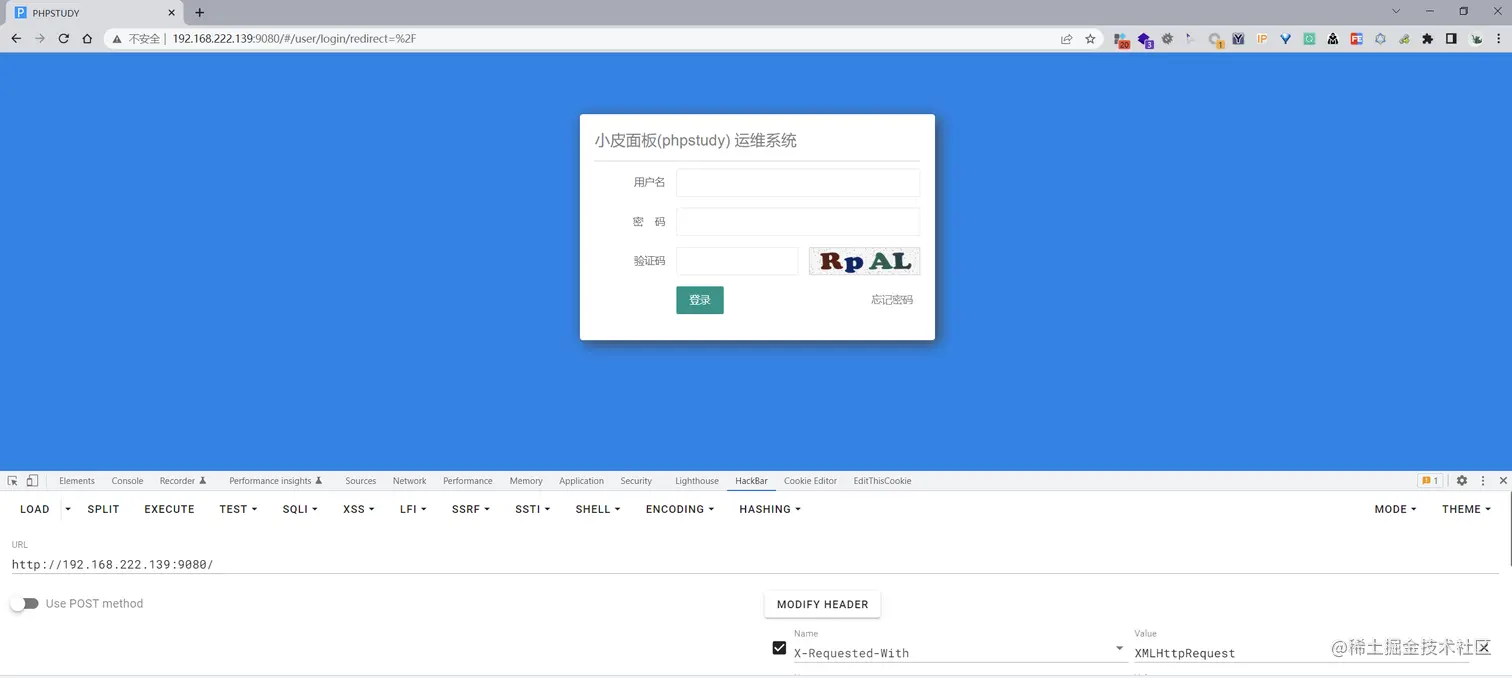Expand the THEME dropdown in HackBar

click(1465, 509)
